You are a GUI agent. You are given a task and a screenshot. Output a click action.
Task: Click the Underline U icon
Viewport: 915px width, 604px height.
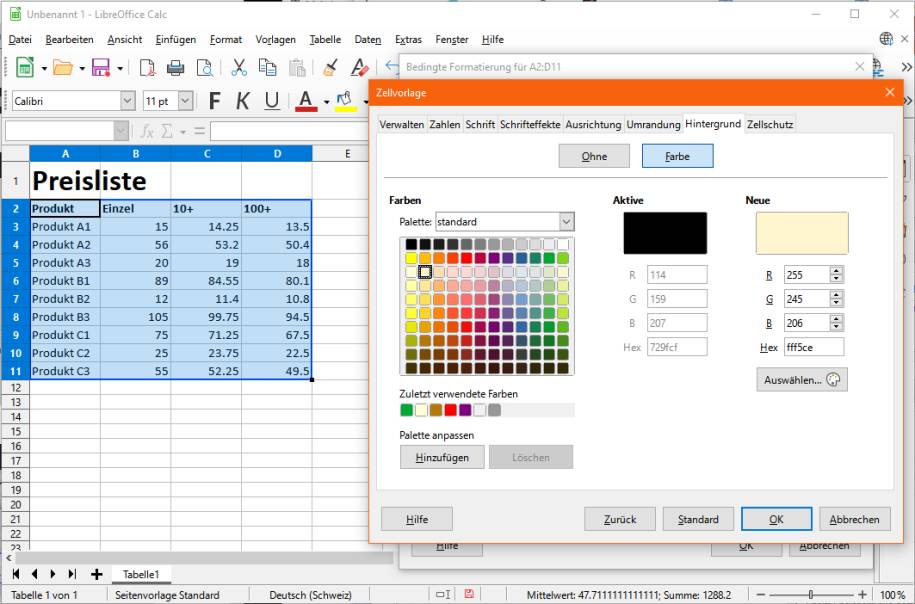[271, 101]
